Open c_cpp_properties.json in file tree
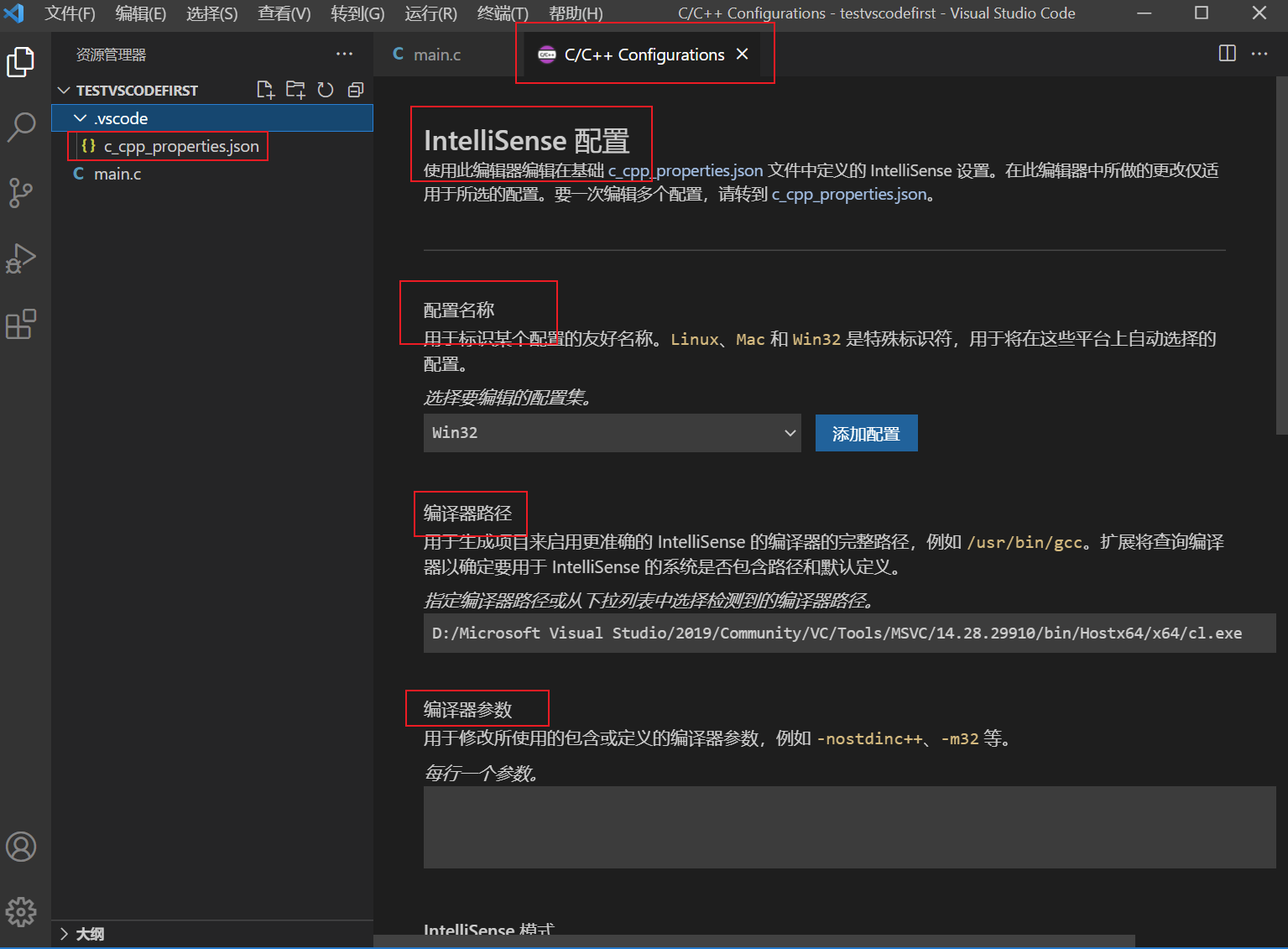This screenshot has height=949, width=1288. [212, 146]
